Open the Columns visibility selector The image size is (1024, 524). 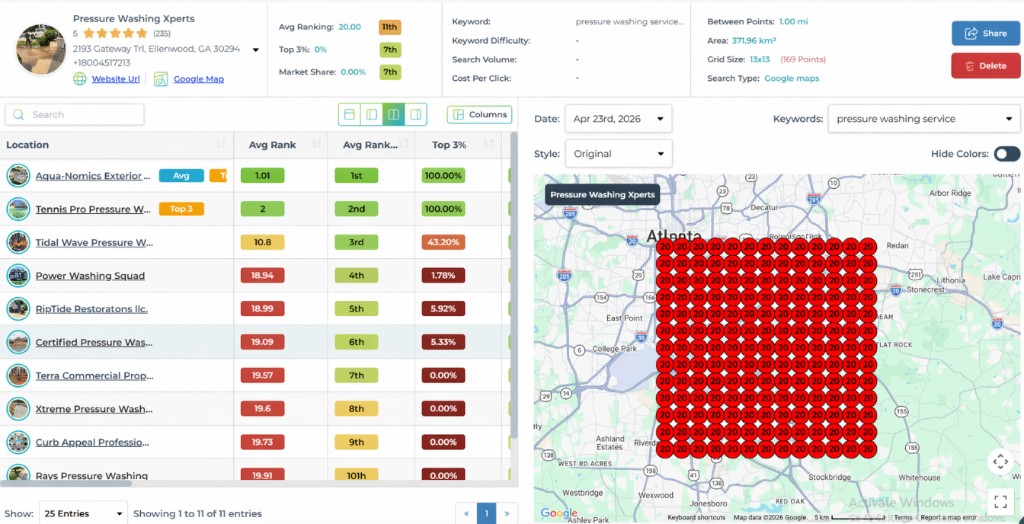[x=479, y=115]
